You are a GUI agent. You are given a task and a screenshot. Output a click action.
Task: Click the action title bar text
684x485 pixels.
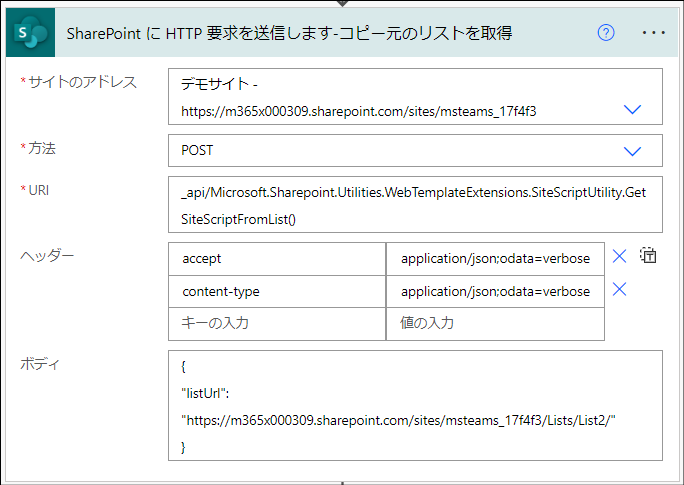(x=289, y=34)
